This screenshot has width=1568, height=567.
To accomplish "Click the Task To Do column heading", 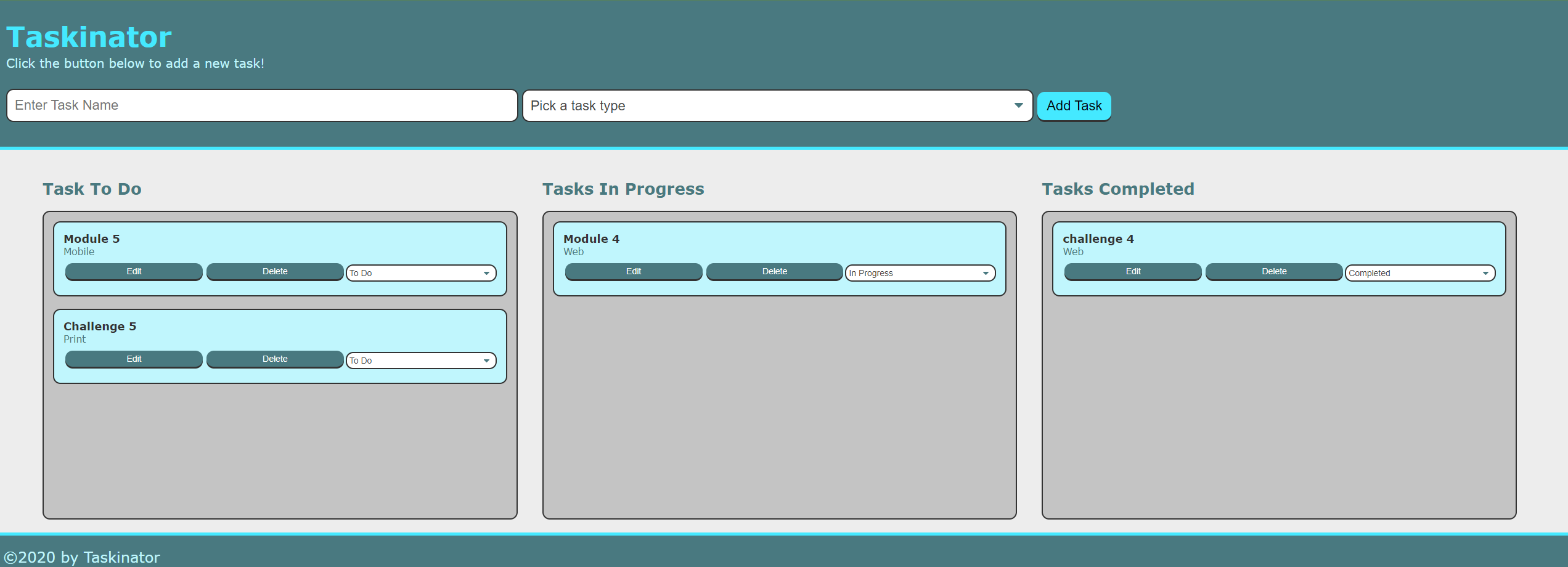I will [92, 189].
